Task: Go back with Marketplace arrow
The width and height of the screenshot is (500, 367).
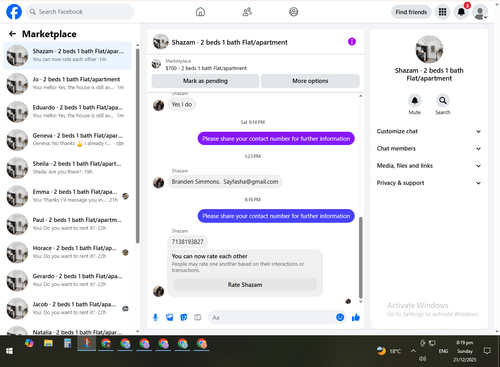Action: [x=12, y=34]
